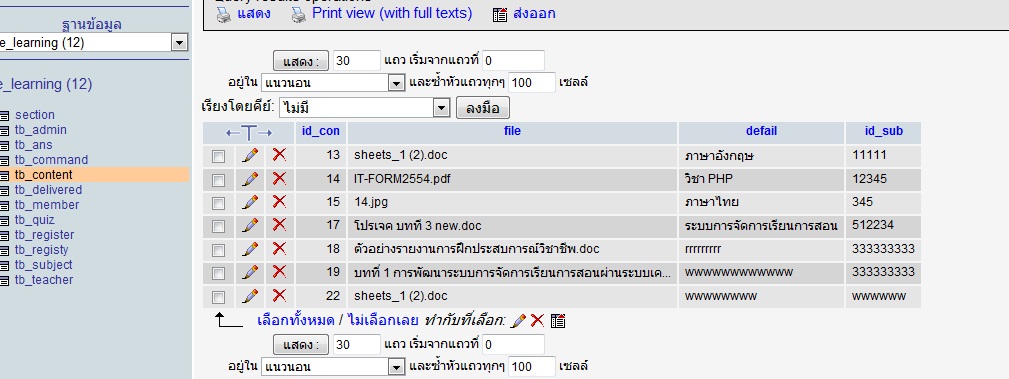Viewport: 1009px width, 379px height.
Task: Open tb_subject table in sidebar
Action: [x=44, y=265]
